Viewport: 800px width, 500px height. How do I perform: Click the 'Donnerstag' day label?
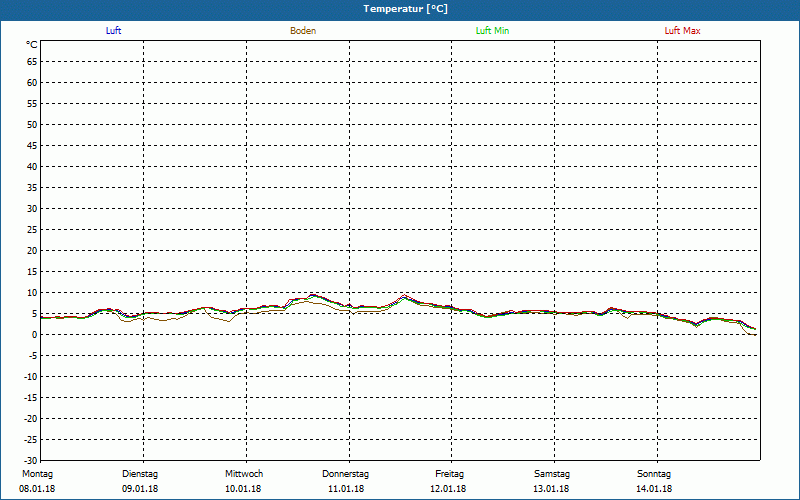pyautogui.click(x=345, y=474)
